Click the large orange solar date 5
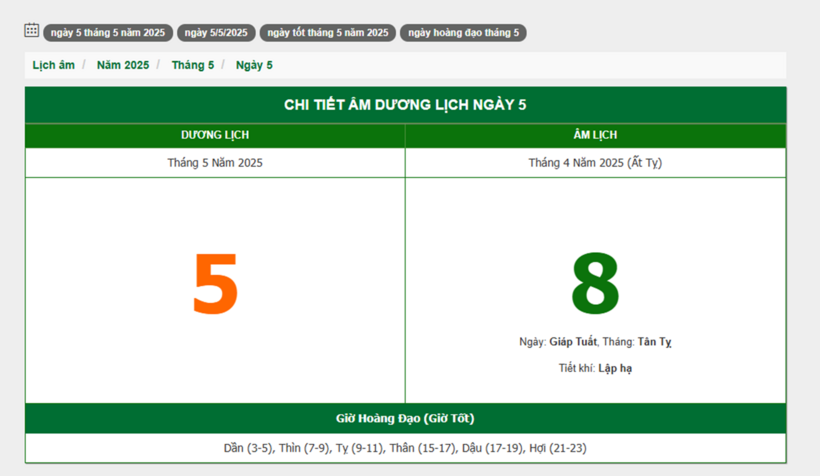This screenshot has width=820, height=476. point(215,286)
